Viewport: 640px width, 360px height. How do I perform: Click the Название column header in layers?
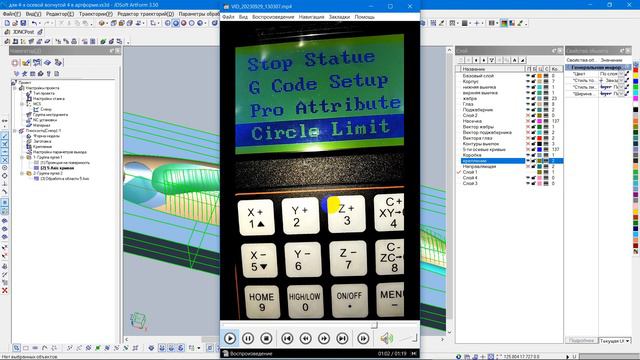click(493, 69)
